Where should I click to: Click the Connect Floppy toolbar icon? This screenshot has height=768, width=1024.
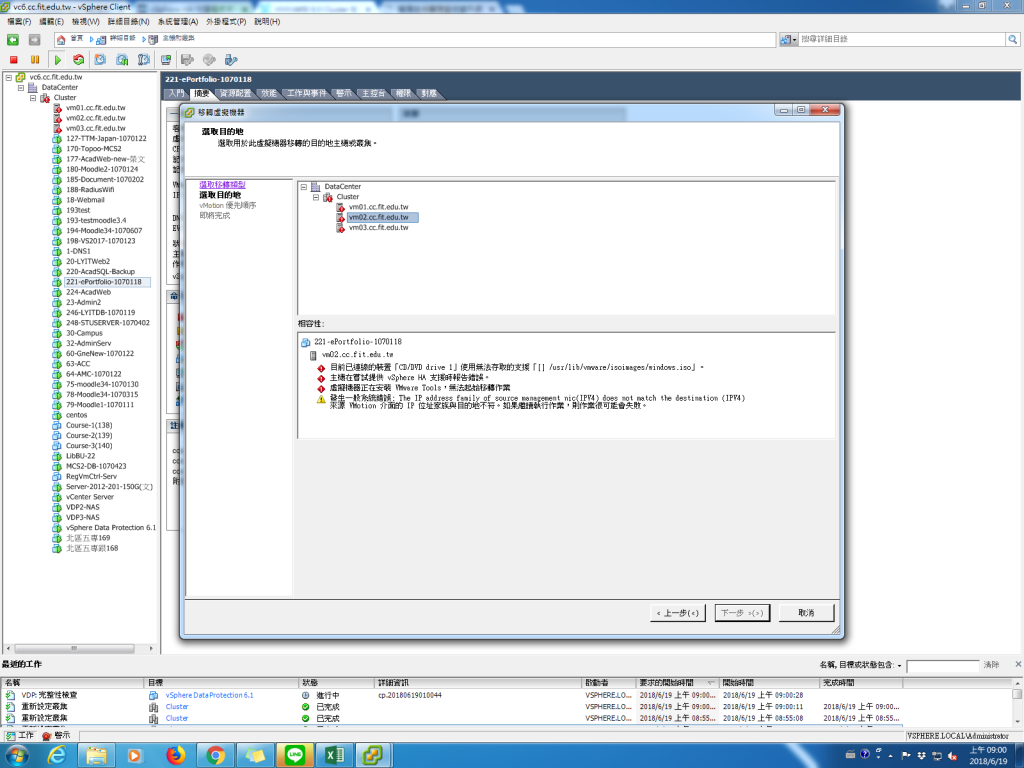coord(187,60)
